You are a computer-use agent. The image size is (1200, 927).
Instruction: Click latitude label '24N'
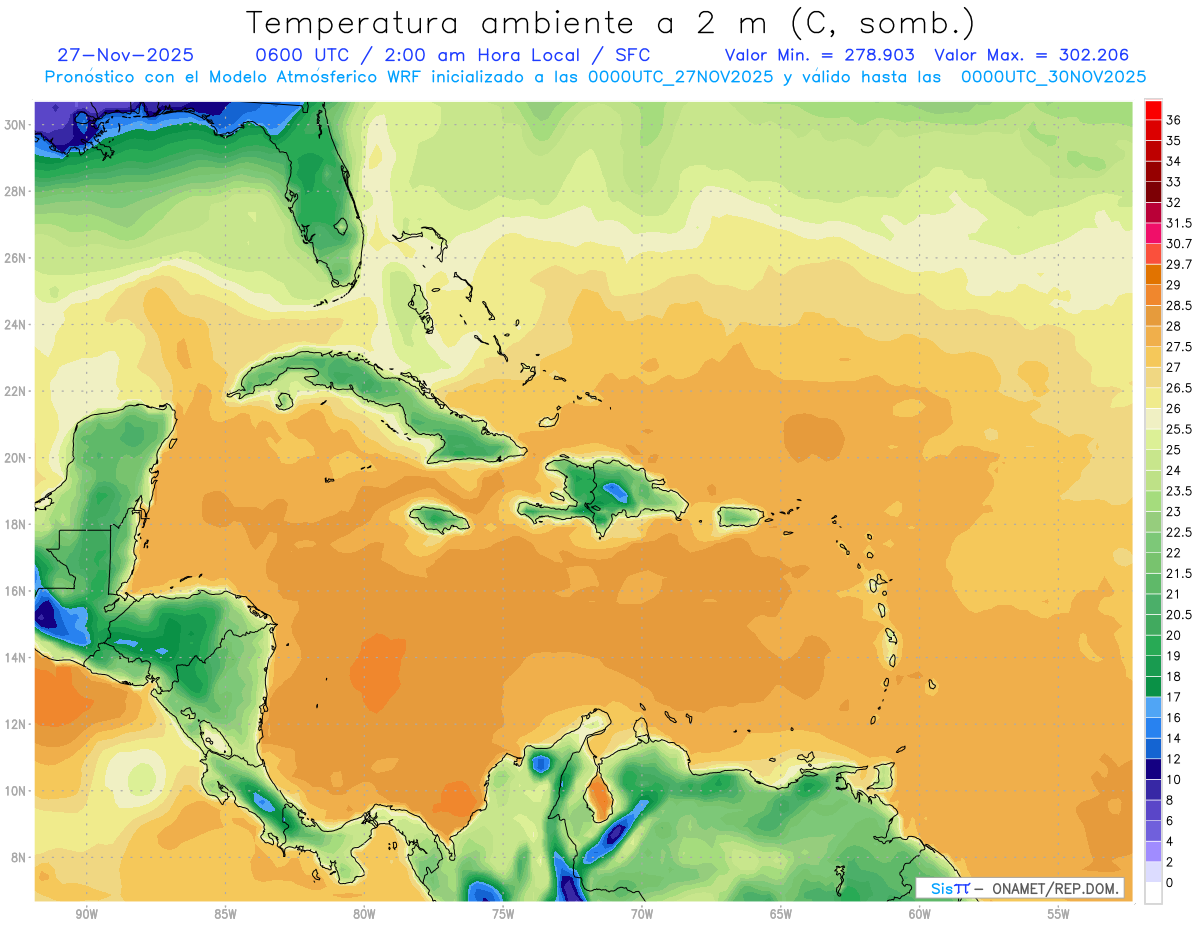click(x=17, y=325)
